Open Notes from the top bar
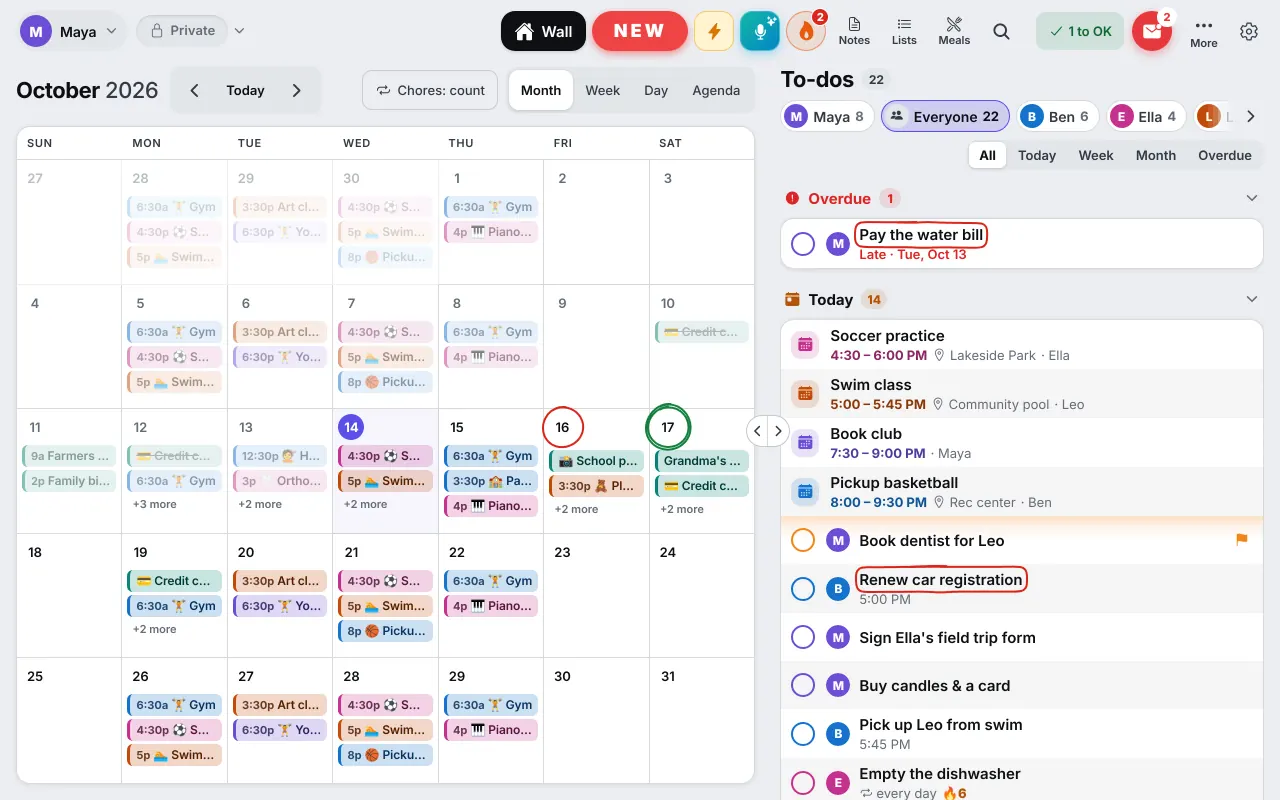The height and width of the screenshot is (800, 1280). tap(854, 31)
